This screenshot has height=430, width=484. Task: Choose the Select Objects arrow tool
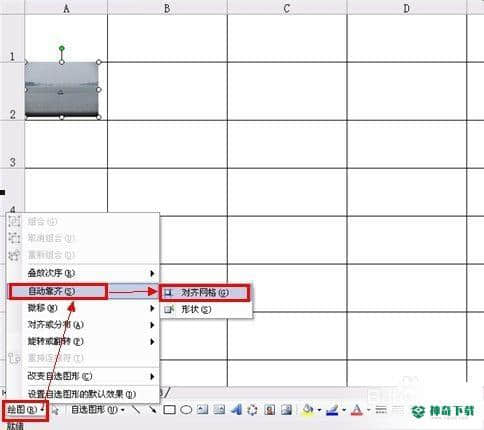click(x=55, y=410)
